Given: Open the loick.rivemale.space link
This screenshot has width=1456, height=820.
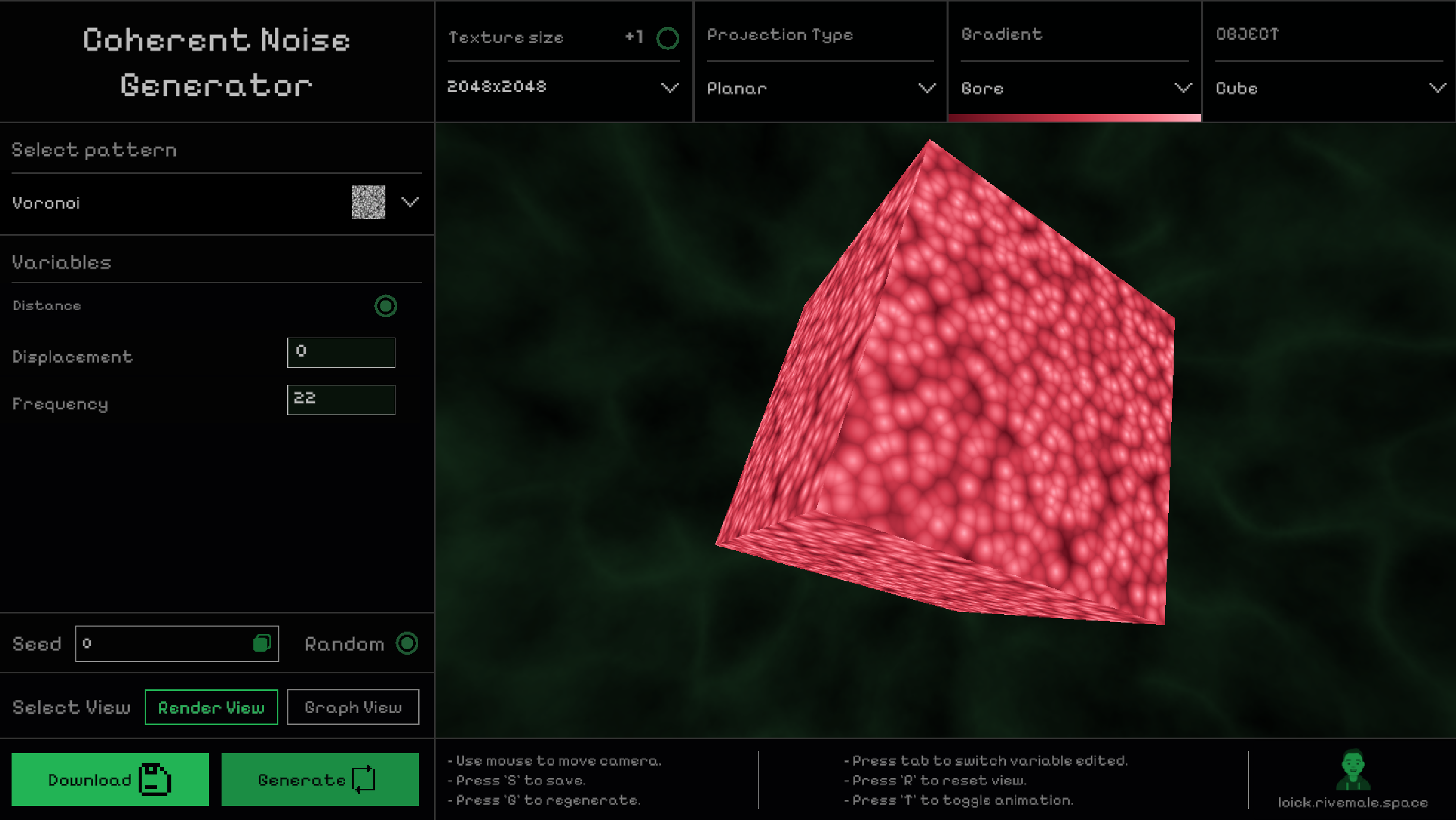Looking at the screenshot, I should pos(1353,802).
